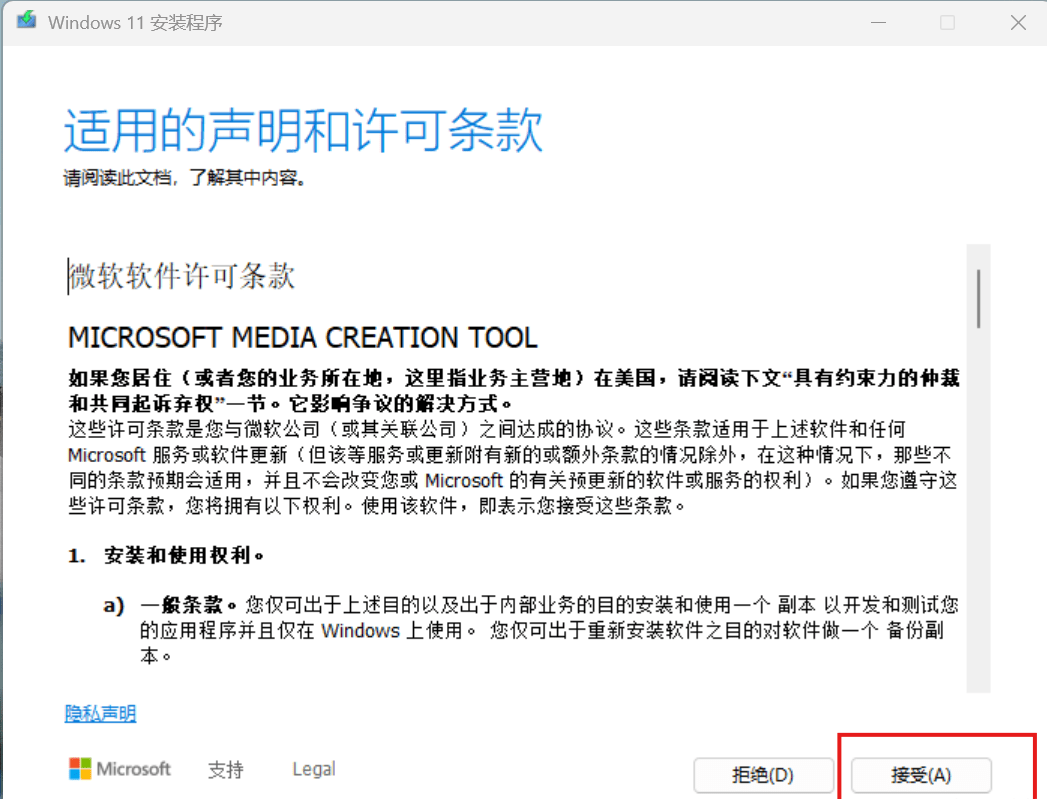Click the Windows 11 Setup title bar icon
The height and width of the screenshot is (799, 1047).
(25, 21)
